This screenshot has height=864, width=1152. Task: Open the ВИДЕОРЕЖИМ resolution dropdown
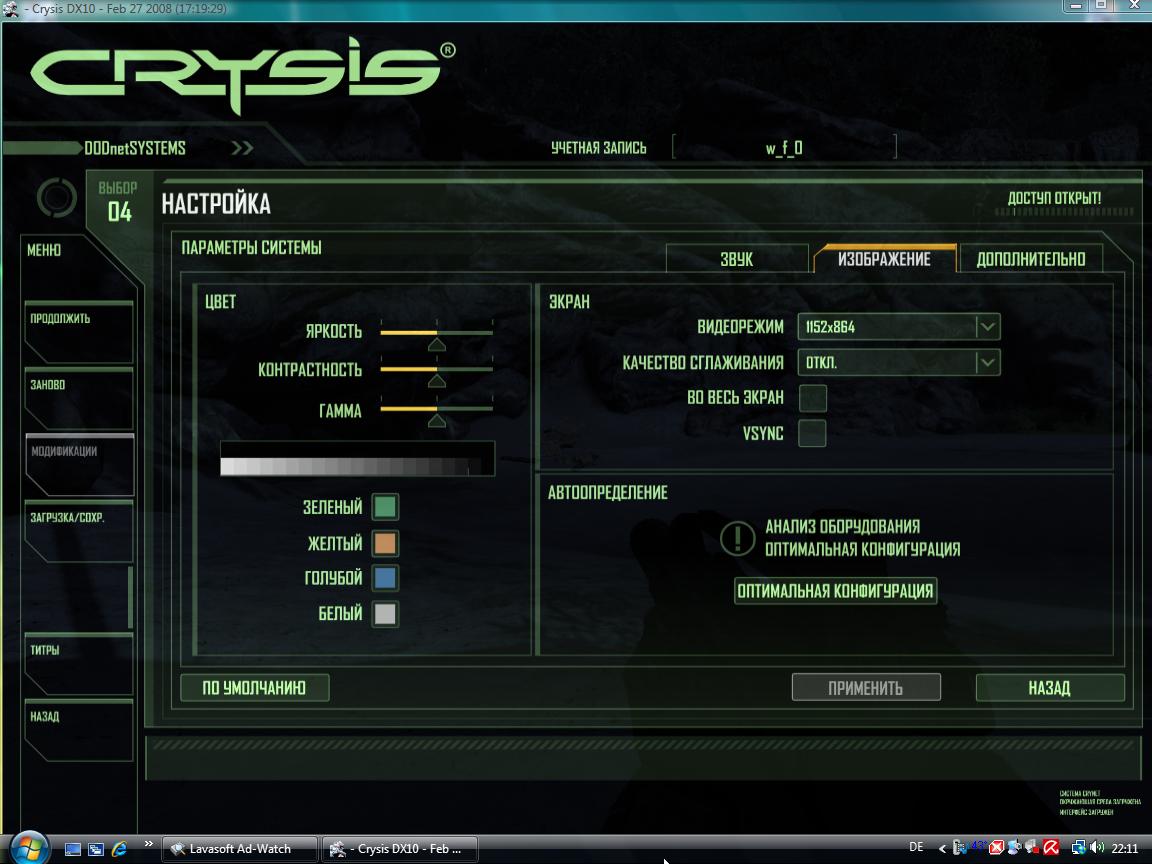[x=899, y=327]
